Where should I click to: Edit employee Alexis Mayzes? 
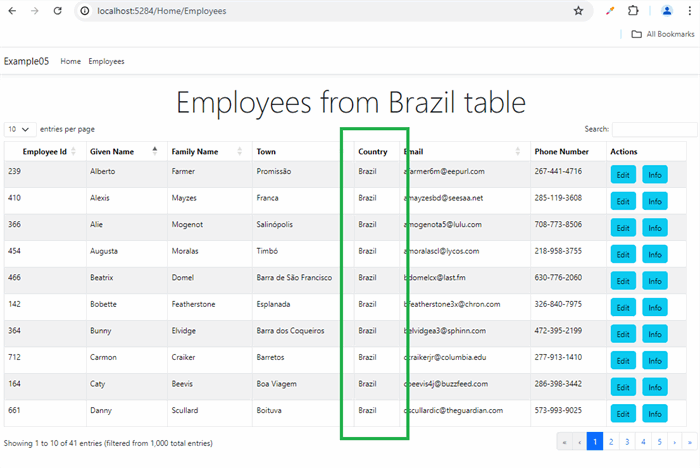pyautogui.click(x=623, y=201)
